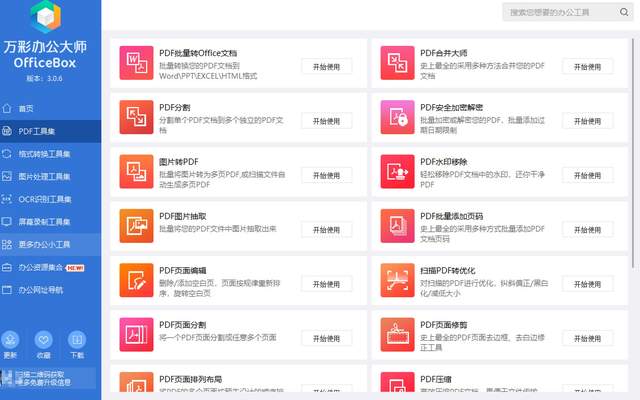Click 开始使用 for PDF页面编辑

coord(327,284)
